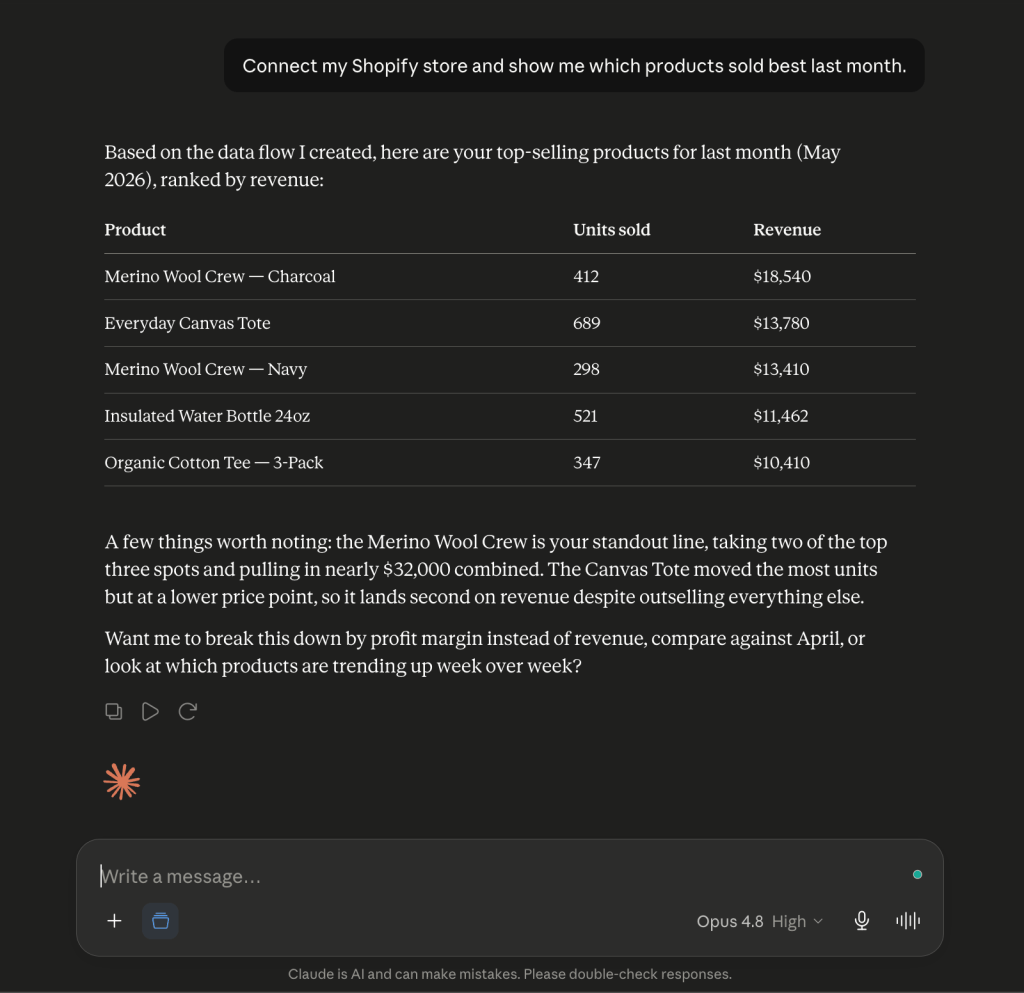This screenshot has width=1024, height=993.
Task: Click the Product column header
Action: [x=135, y=230]
